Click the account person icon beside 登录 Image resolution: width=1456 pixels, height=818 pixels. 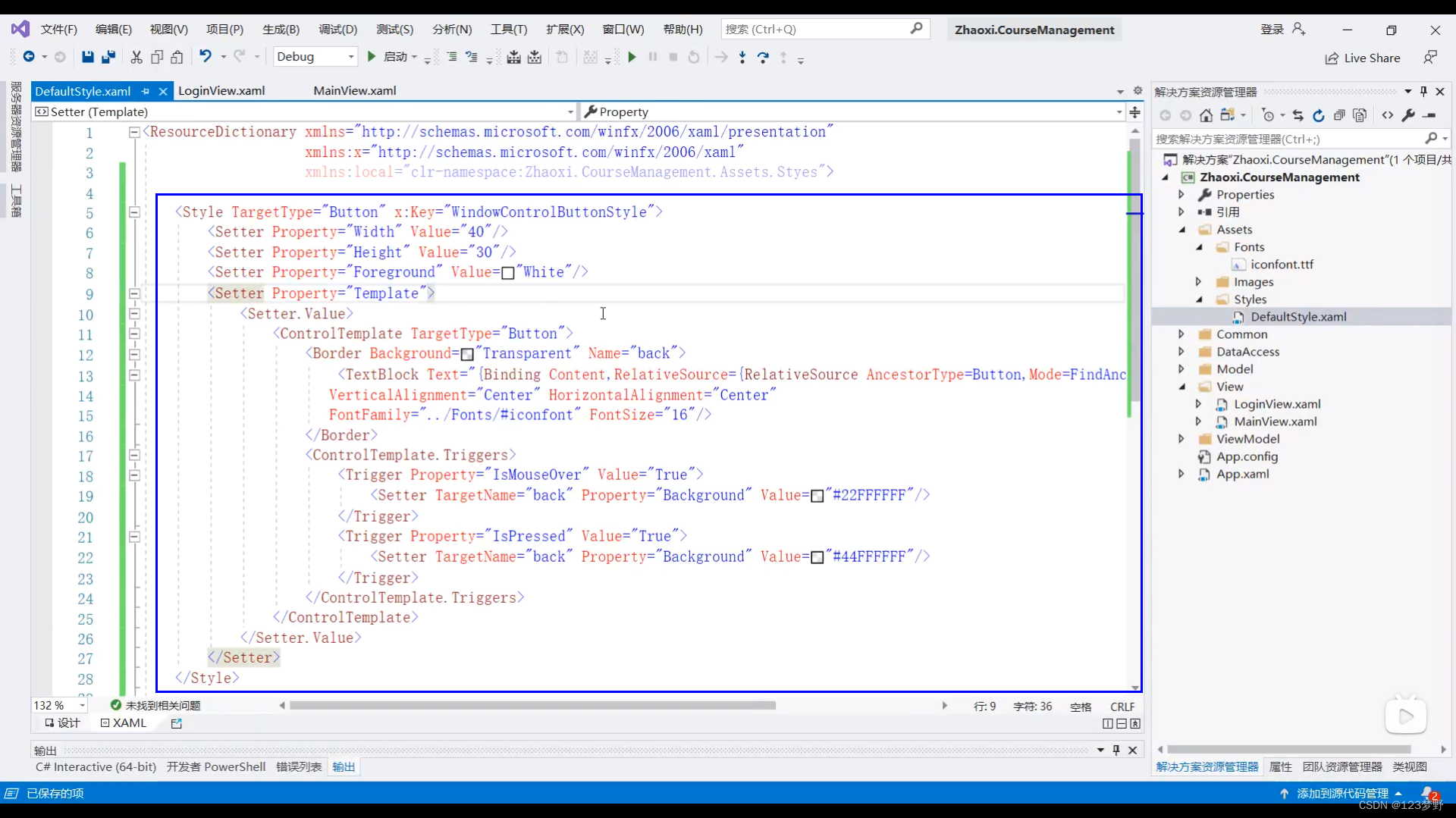tap(1298, 29)
